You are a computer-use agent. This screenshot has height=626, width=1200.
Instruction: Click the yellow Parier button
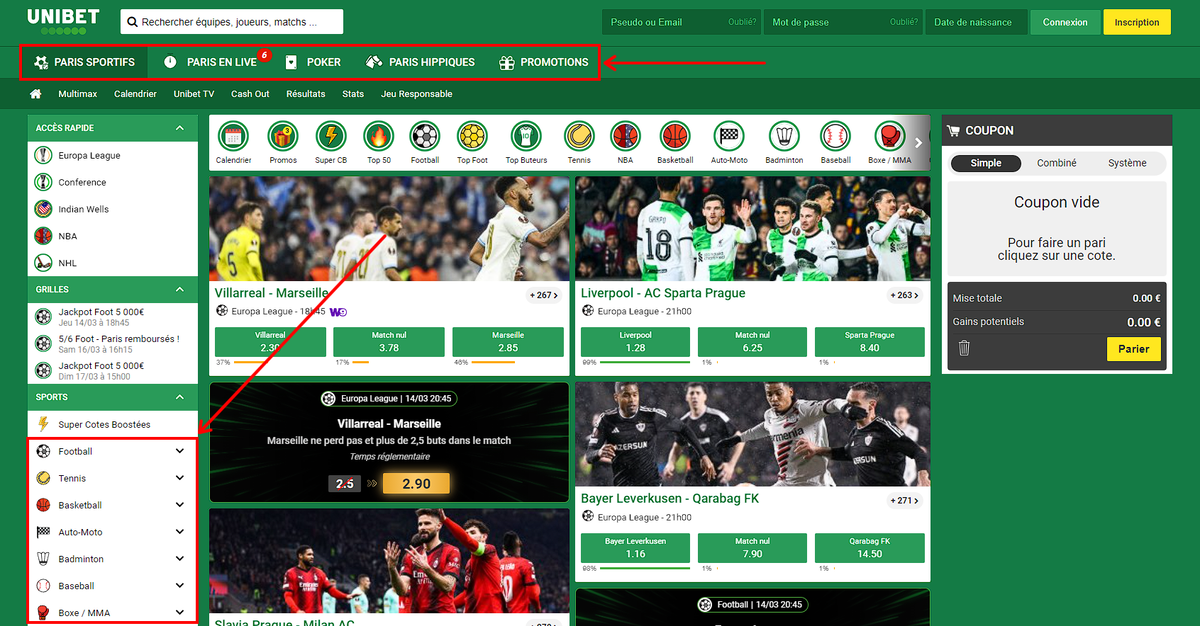pos(1134,349)
